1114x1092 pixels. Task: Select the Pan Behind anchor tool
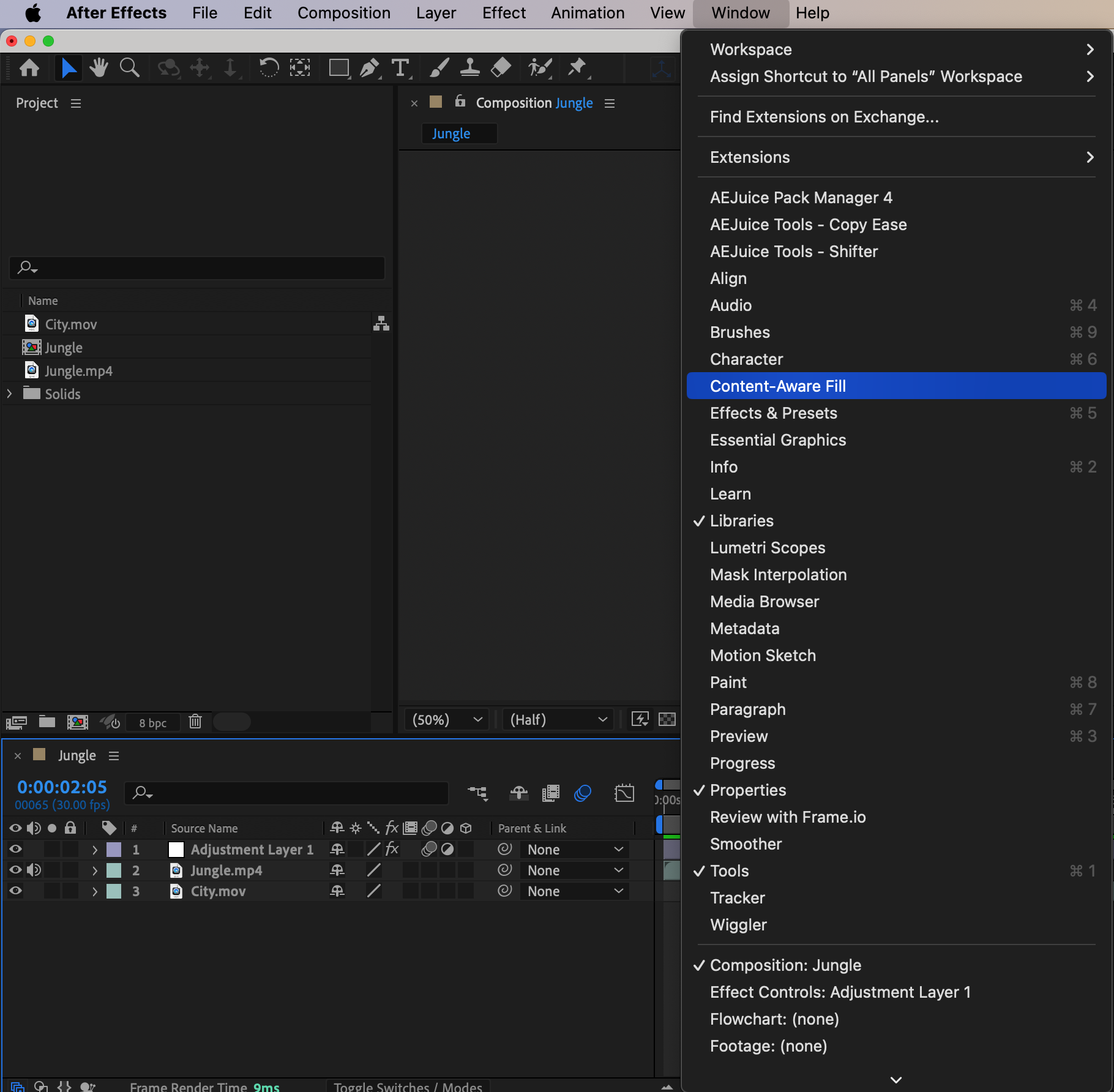tap(299, 67)
